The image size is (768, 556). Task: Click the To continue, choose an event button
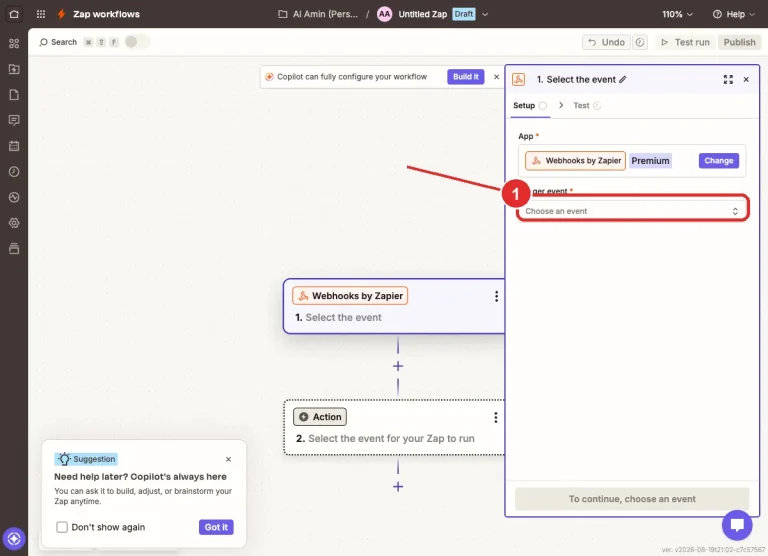pyautogui.click(x=632, y=499)
